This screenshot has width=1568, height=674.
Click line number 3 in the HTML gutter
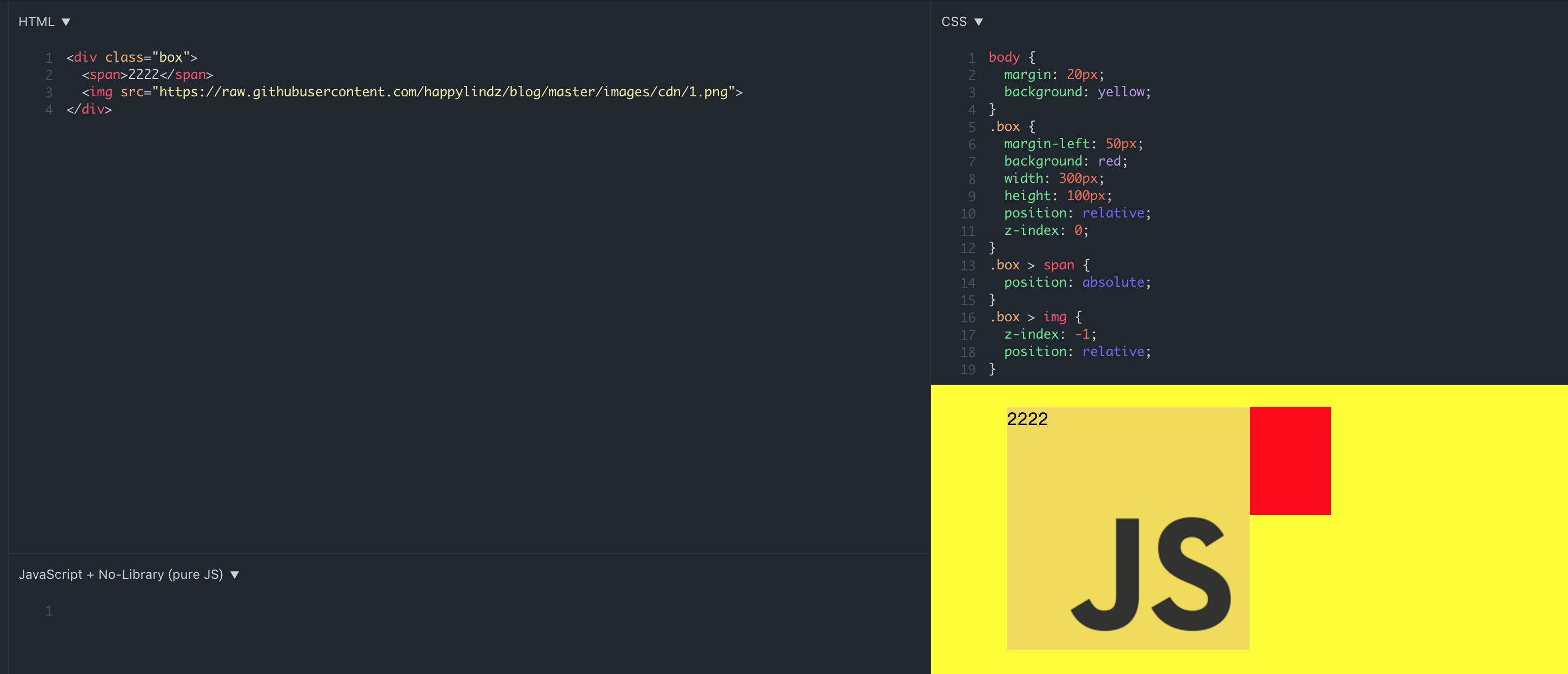[49, 92]
